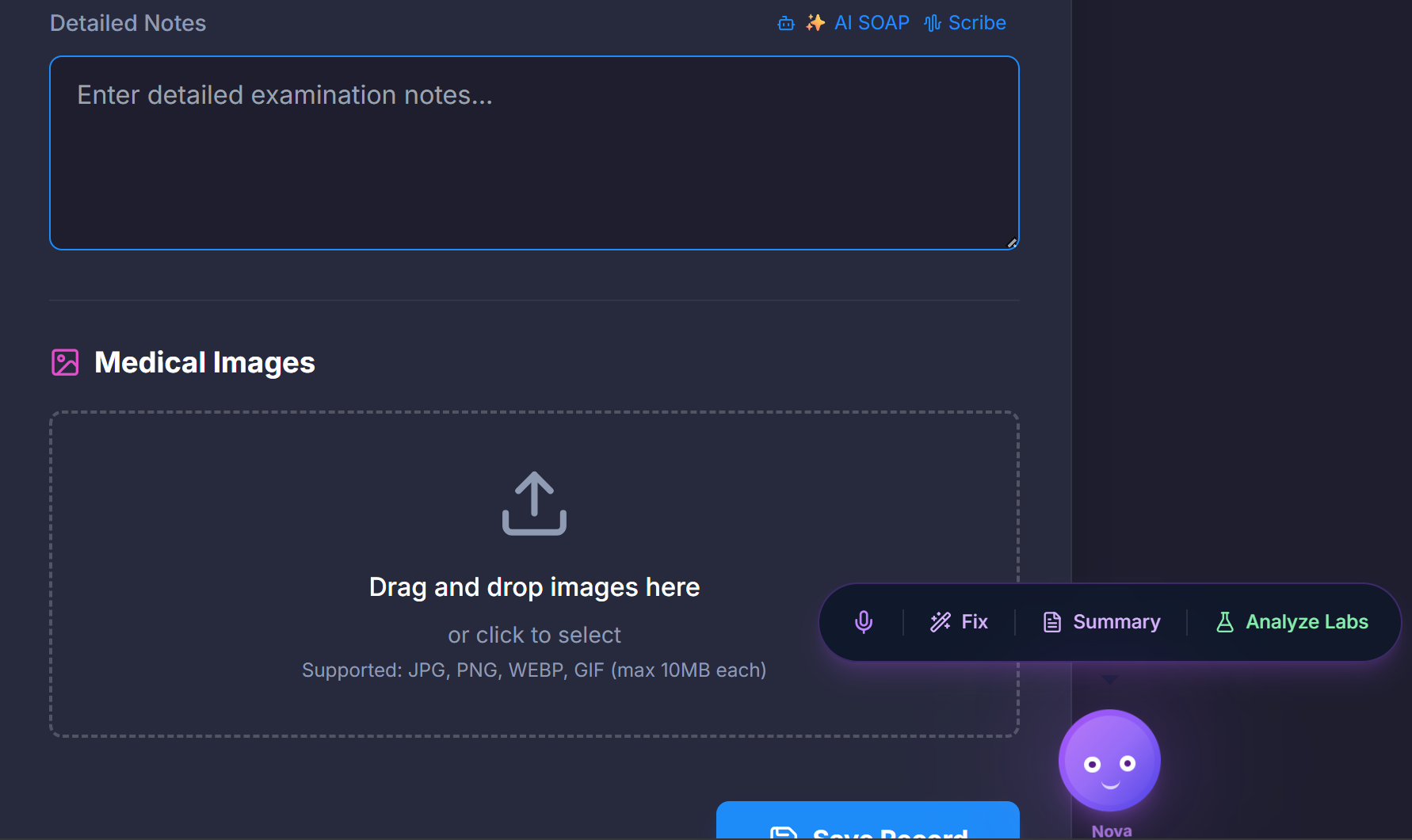Click the Nova assistant avatar
The width and height of the screenshot is (1412, 840).
point(1109,759)
